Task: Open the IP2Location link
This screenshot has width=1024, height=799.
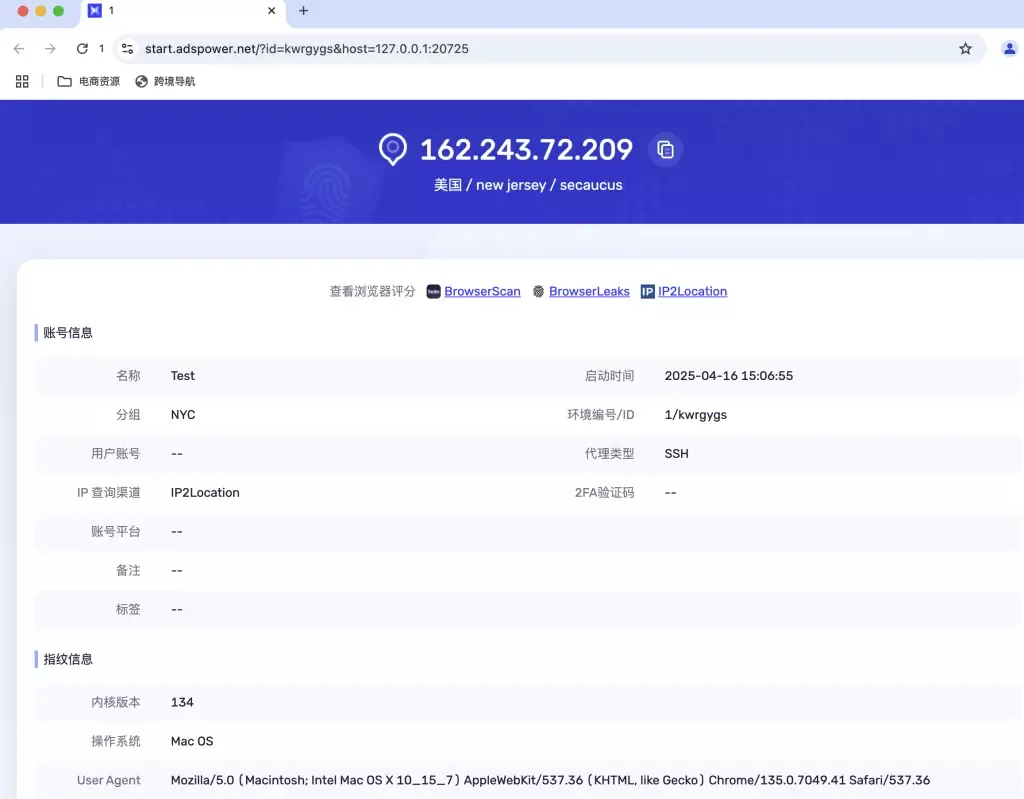Action: click(692, 291)
